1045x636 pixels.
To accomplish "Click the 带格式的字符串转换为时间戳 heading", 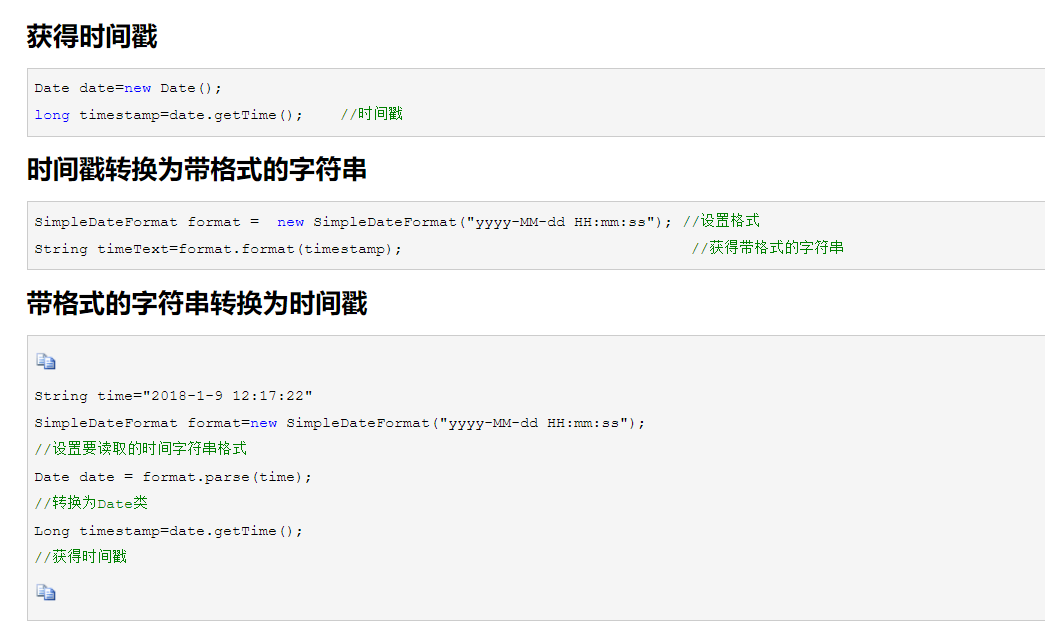I will coord(197,303).
